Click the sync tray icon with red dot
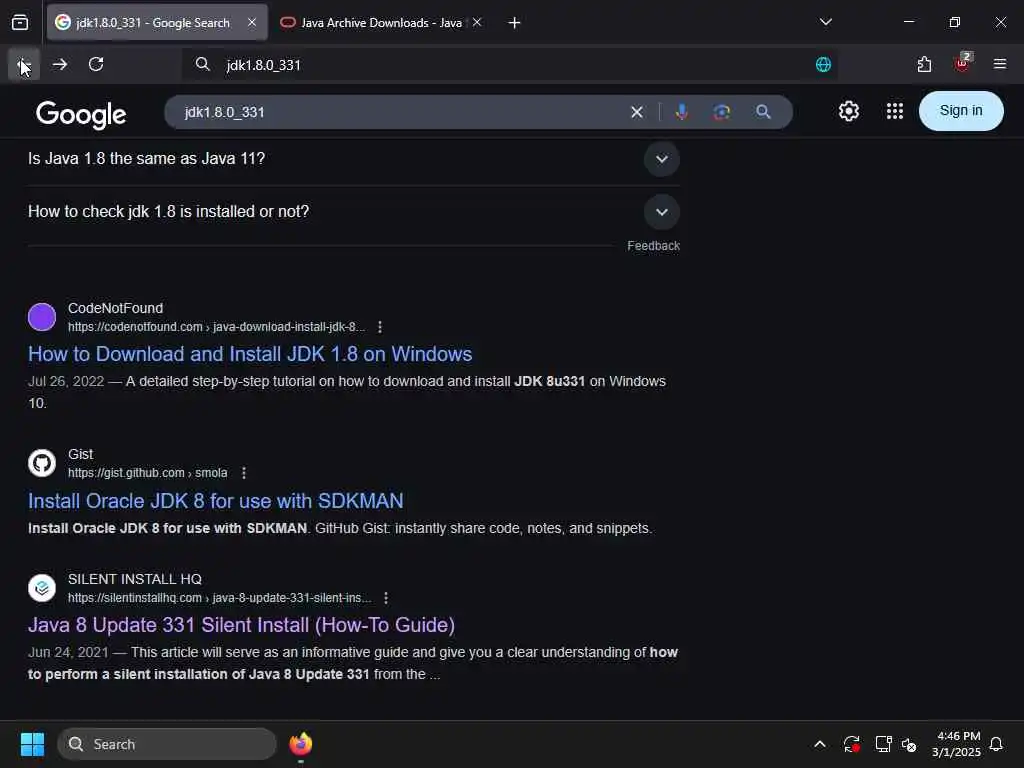Screen dimensions: 1024x768 (x=851, y=744)
